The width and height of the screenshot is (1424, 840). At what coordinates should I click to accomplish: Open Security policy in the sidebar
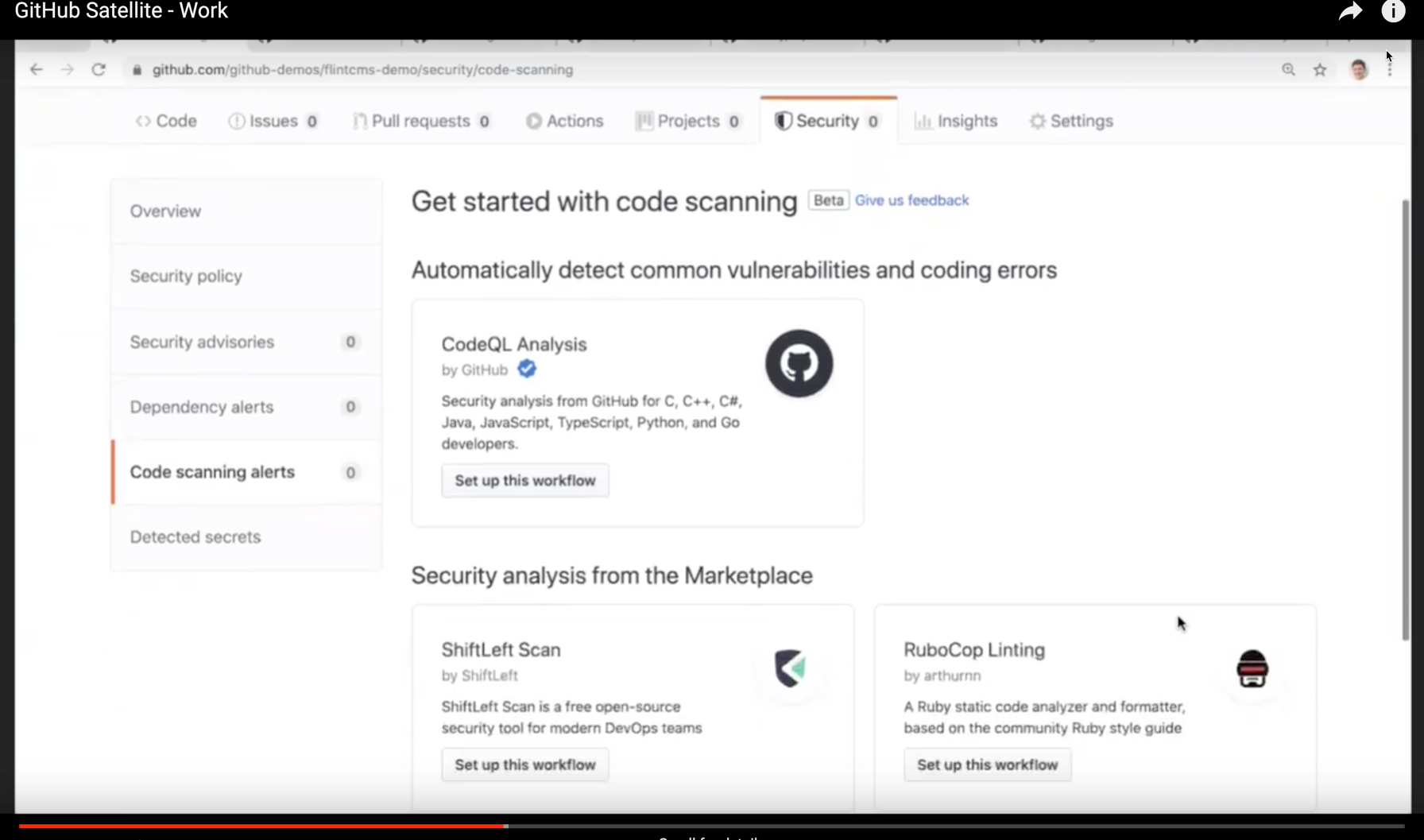(x=246, y=277)
